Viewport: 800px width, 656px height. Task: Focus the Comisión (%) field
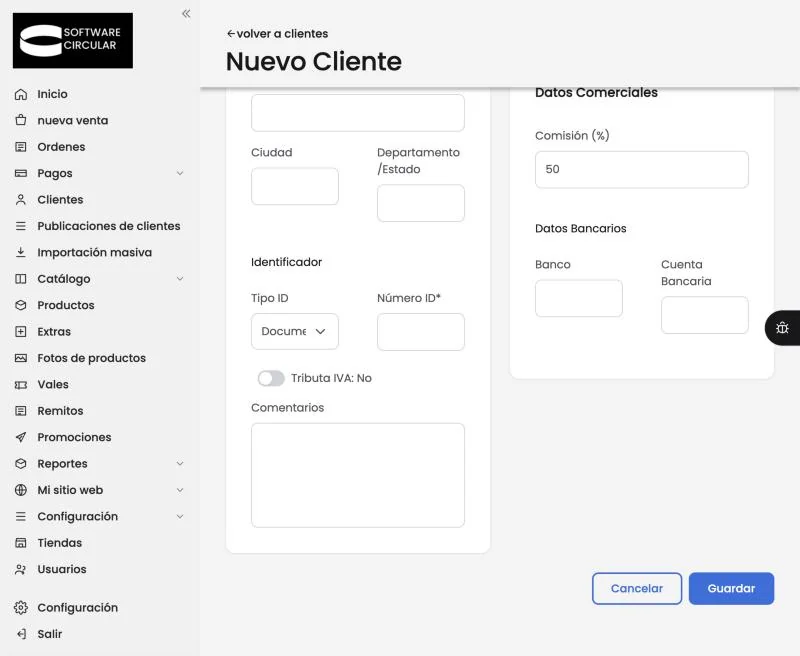pos(642,169)
